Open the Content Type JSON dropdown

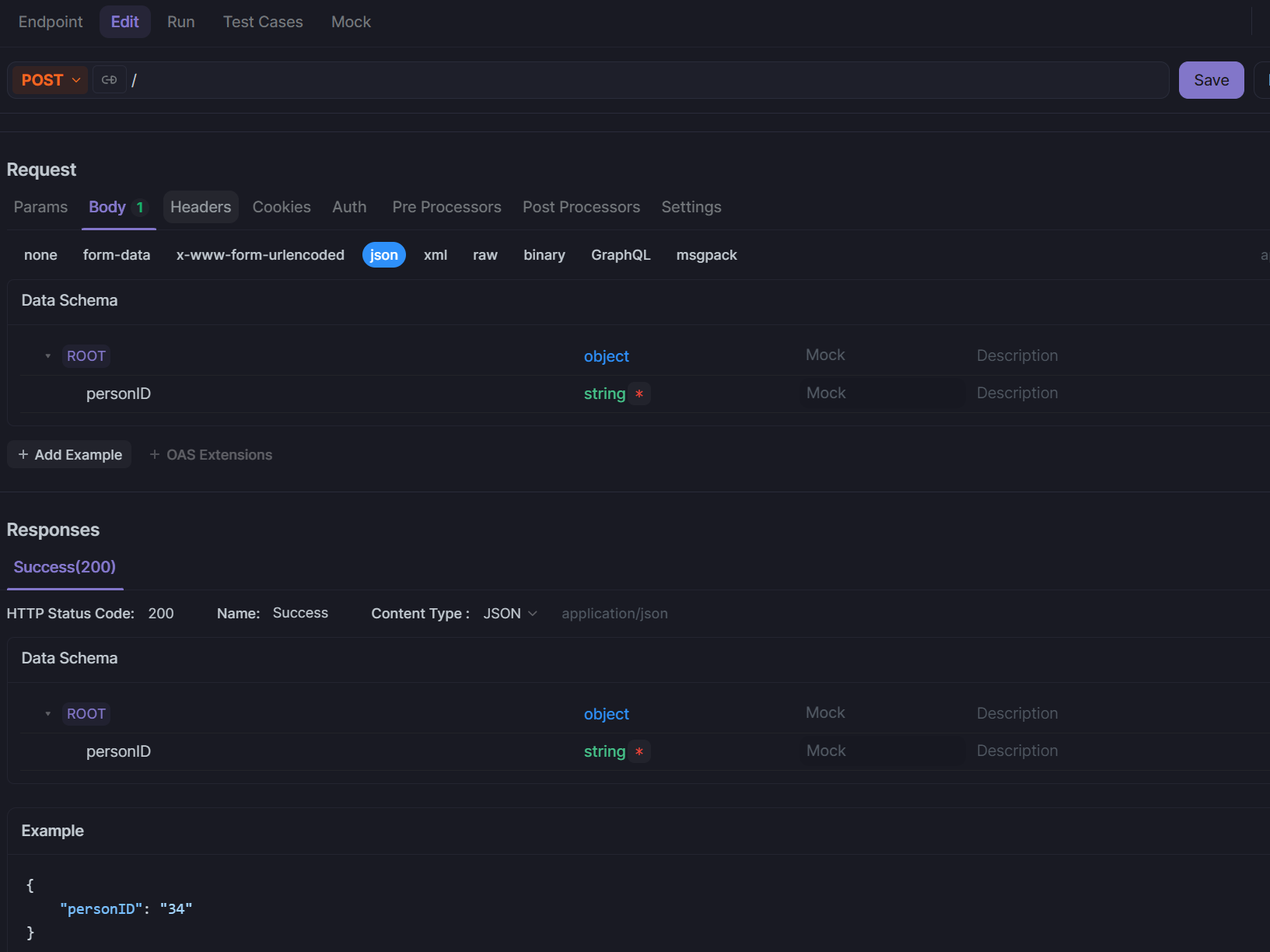point(510,614)
